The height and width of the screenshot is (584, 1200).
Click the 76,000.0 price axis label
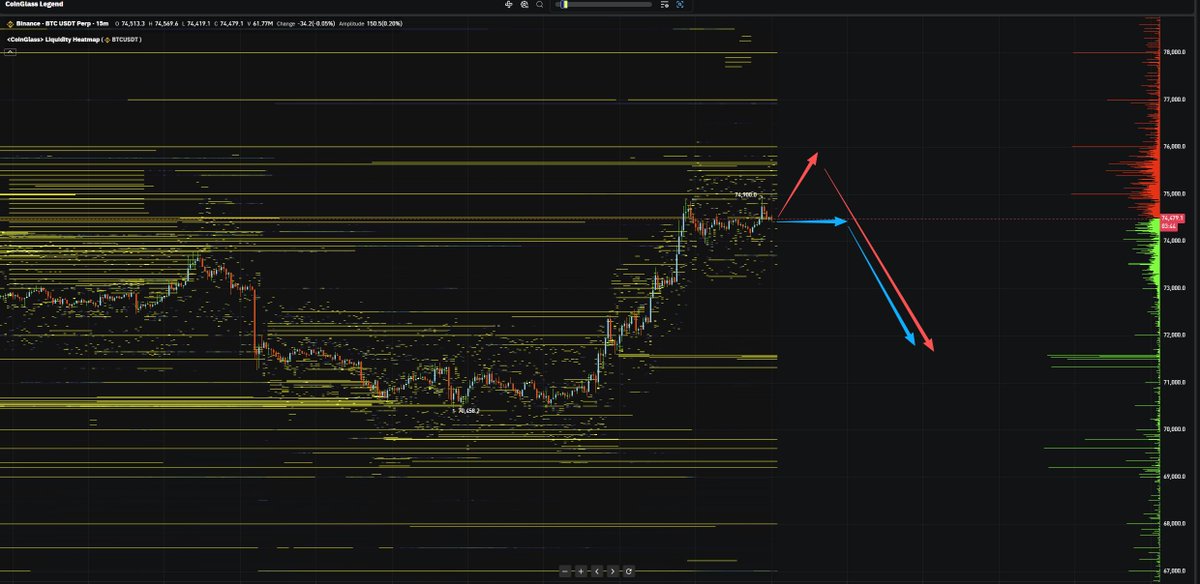1173,146
